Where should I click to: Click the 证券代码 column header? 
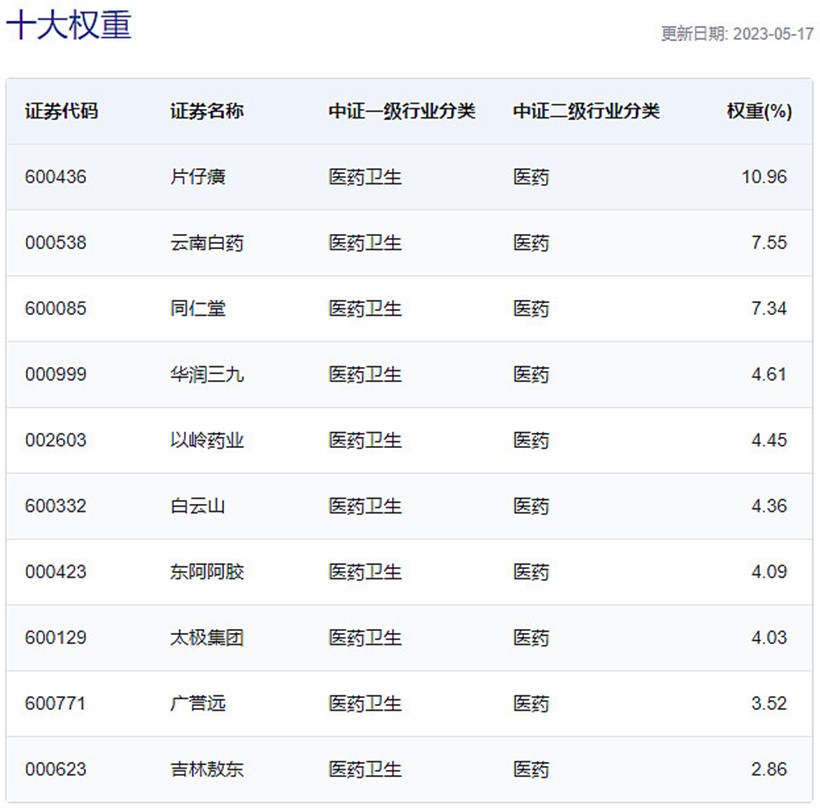(x=61, y=111)
